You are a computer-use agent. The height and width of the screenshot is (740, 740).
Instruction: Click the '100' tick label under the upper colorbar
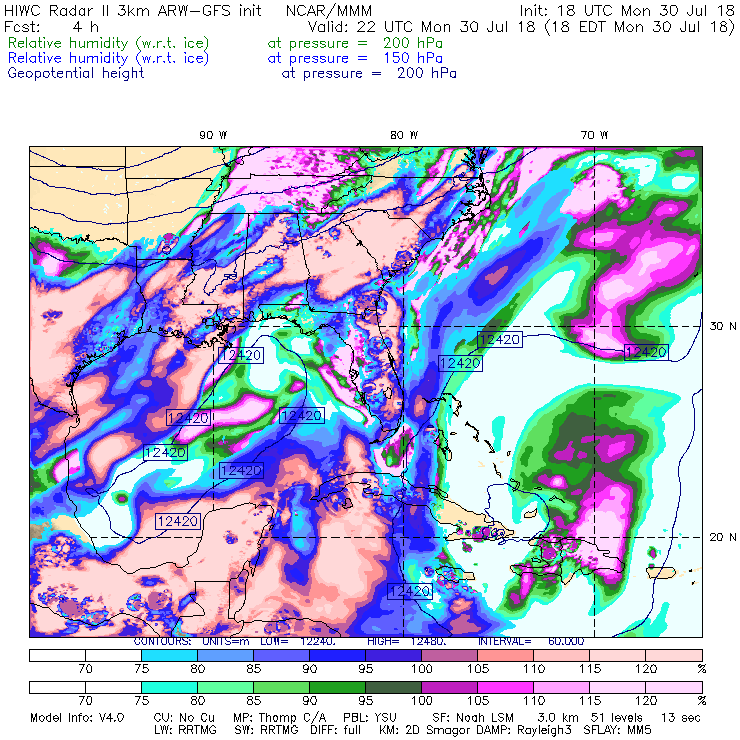[x=421, y=669]
